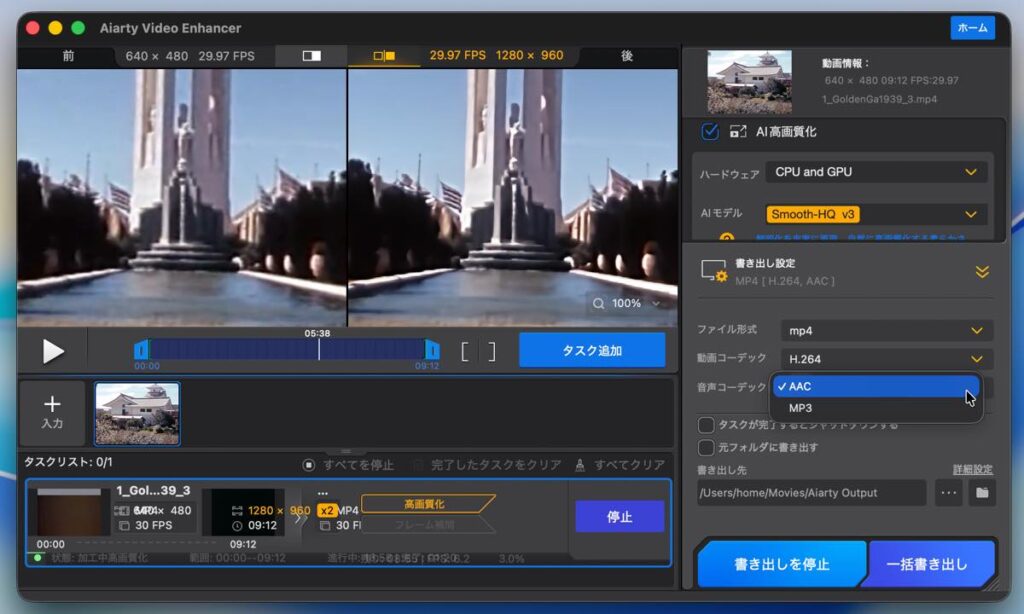The image size is (1024, 614).
Task: Click the output path field /Users/home/Movies/Aiarty Output
Action: pyautogui.click(x=811, y=493)
